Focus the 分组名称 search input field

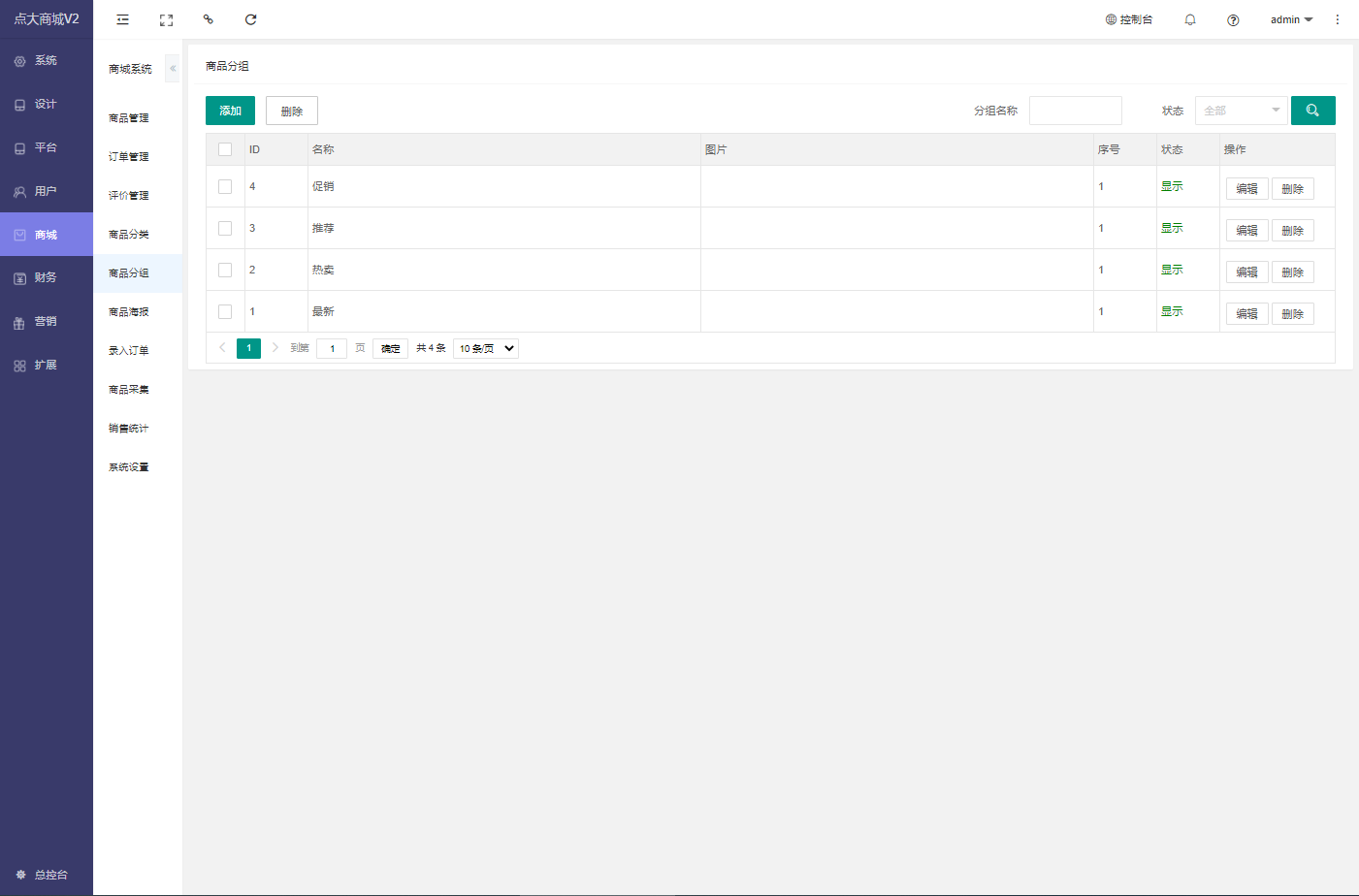1075,111
